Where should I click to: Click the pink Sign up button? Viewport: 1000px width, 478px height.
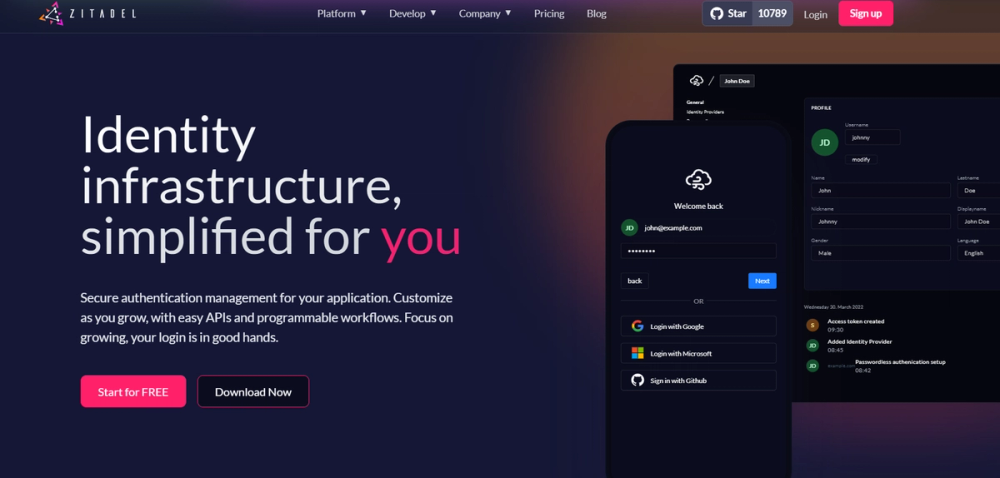(865, 13)
